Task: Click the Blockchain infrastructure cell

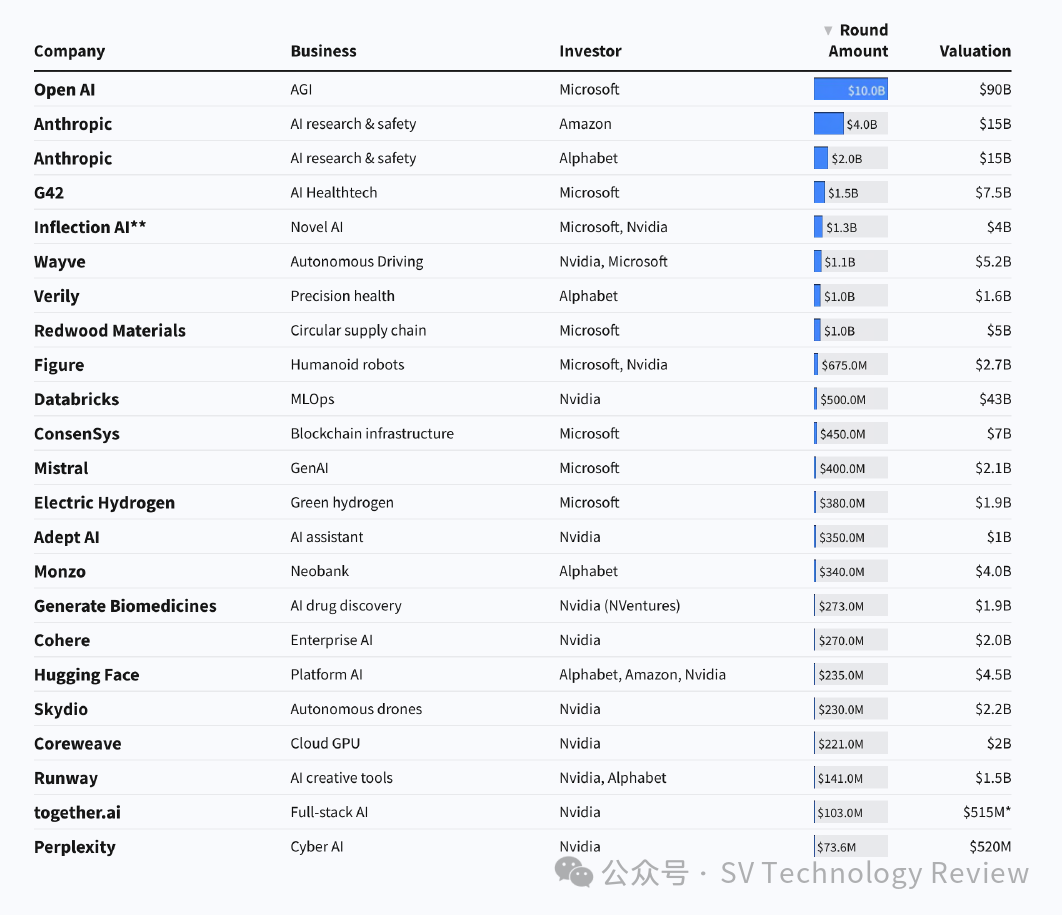Action: tap(373, 434)
